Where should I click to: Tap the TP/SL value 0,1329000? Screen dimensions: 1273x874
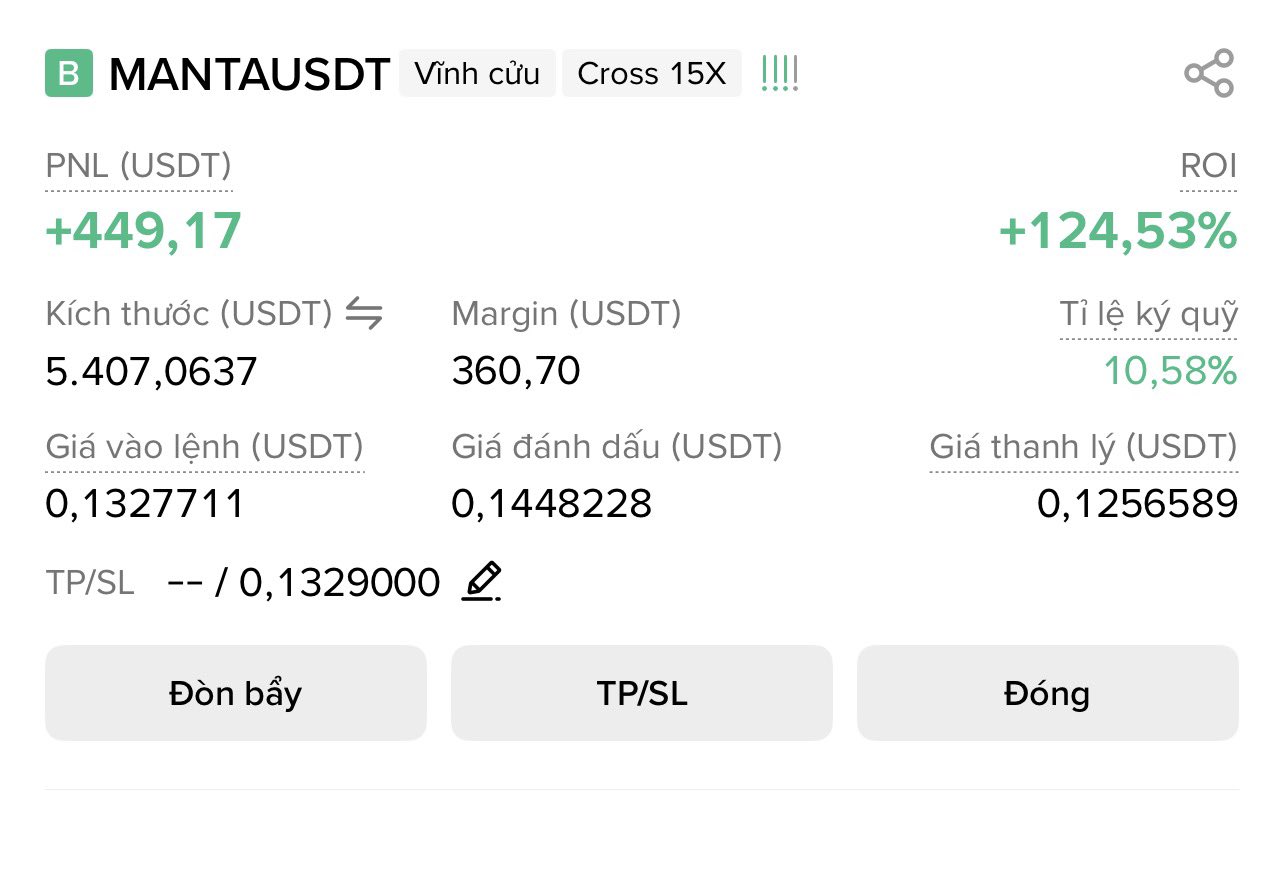(x=339, y=582)
